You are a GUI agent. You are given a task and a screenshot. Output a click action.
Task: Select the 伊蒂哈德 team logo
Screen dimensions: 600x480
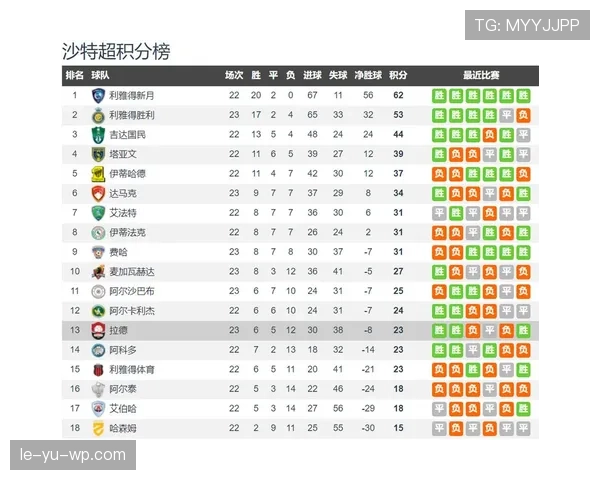pos(98,174)
